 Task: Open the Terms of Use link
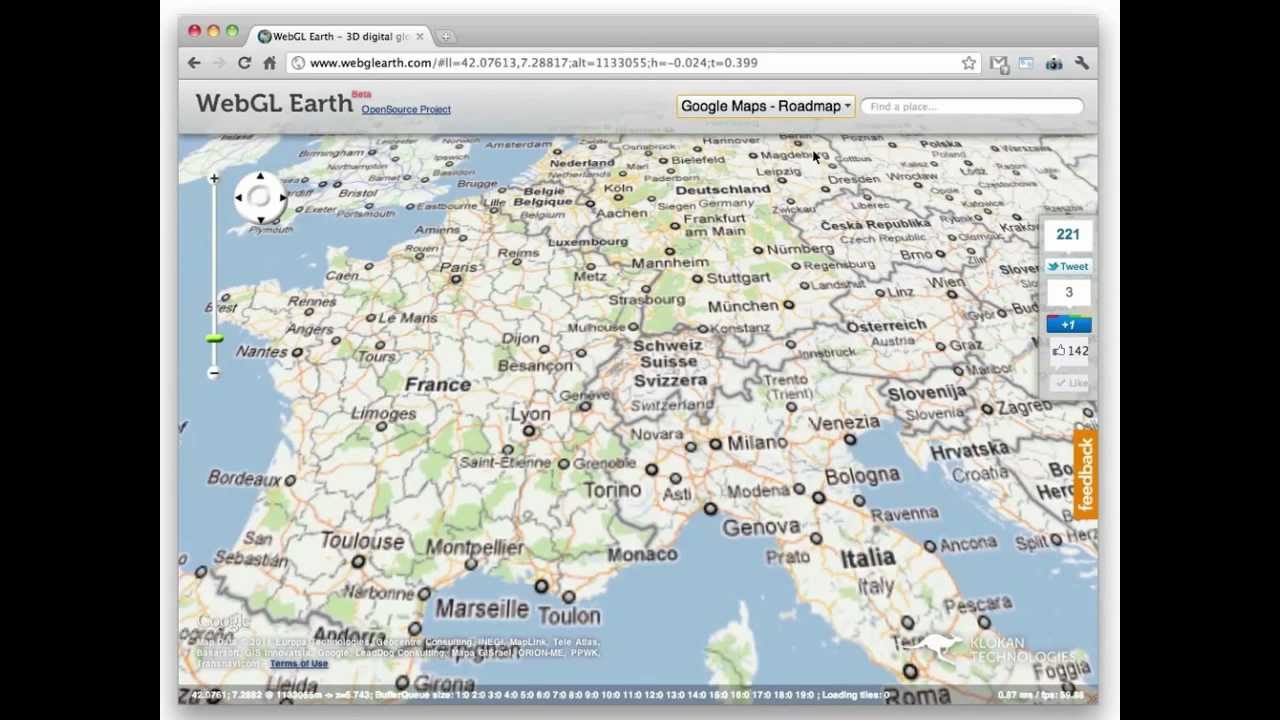coord(298,664)
